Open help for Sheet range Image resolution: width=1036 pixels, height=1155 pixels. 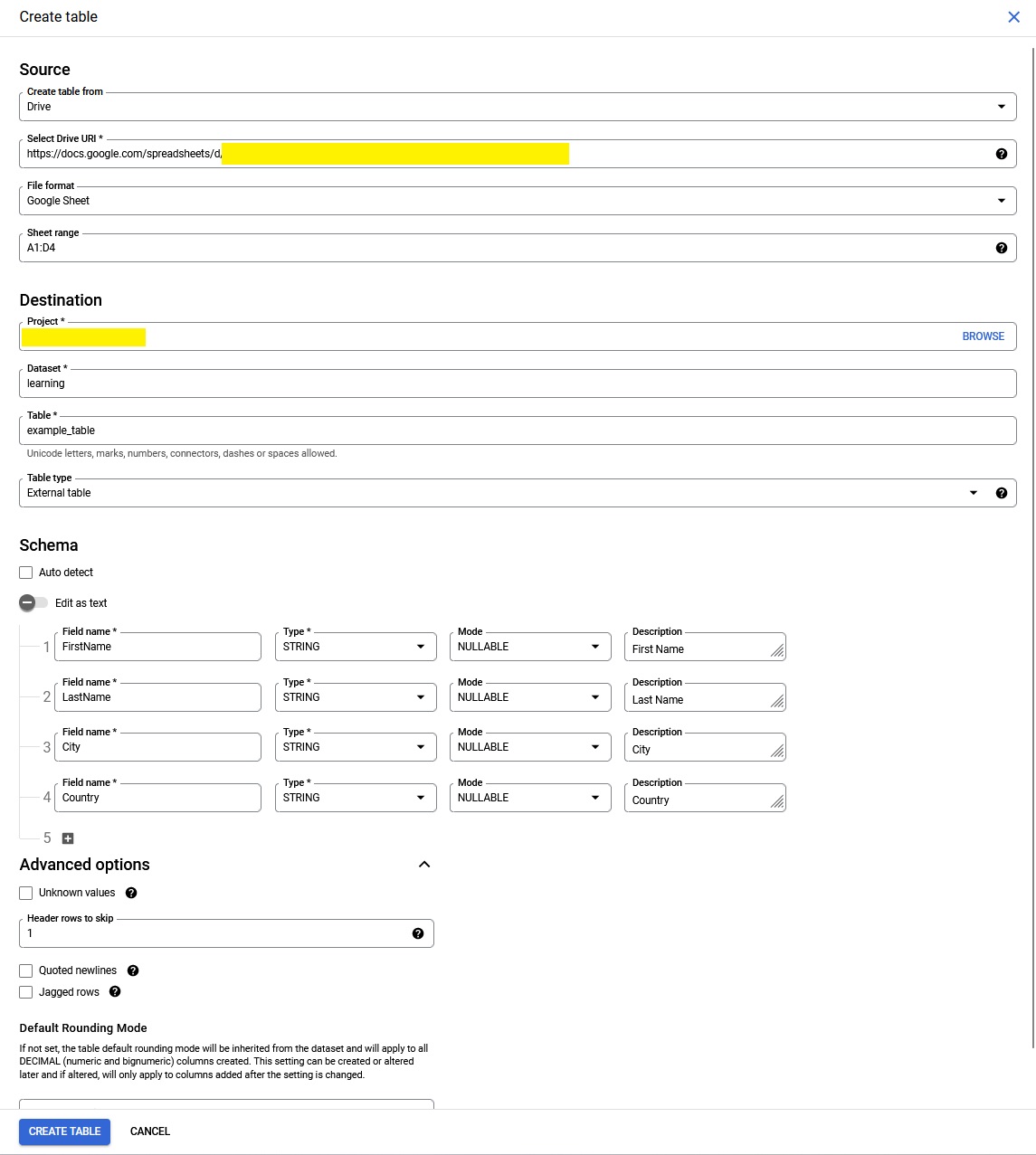[x=1001, y=248]
